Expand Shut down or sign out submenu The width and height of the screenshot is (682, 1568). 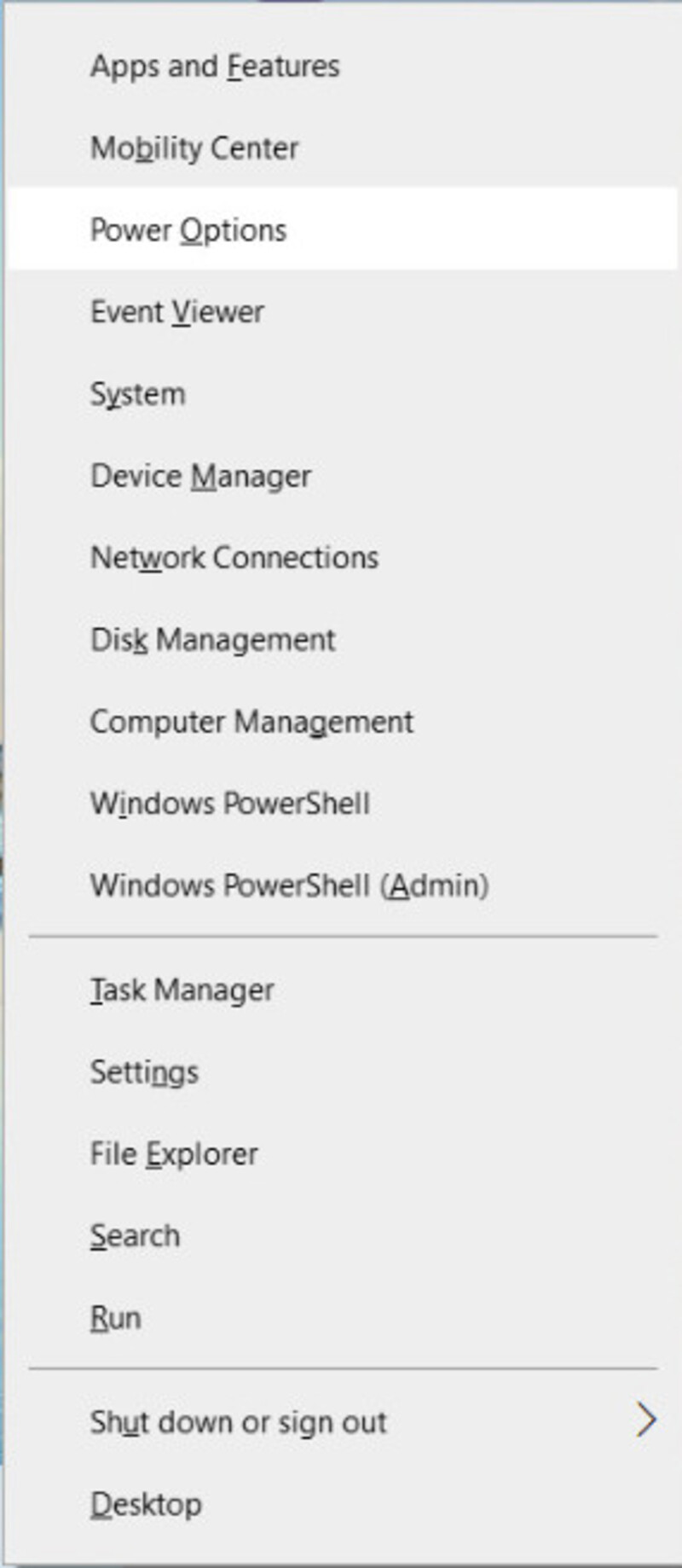[342, 1421]
